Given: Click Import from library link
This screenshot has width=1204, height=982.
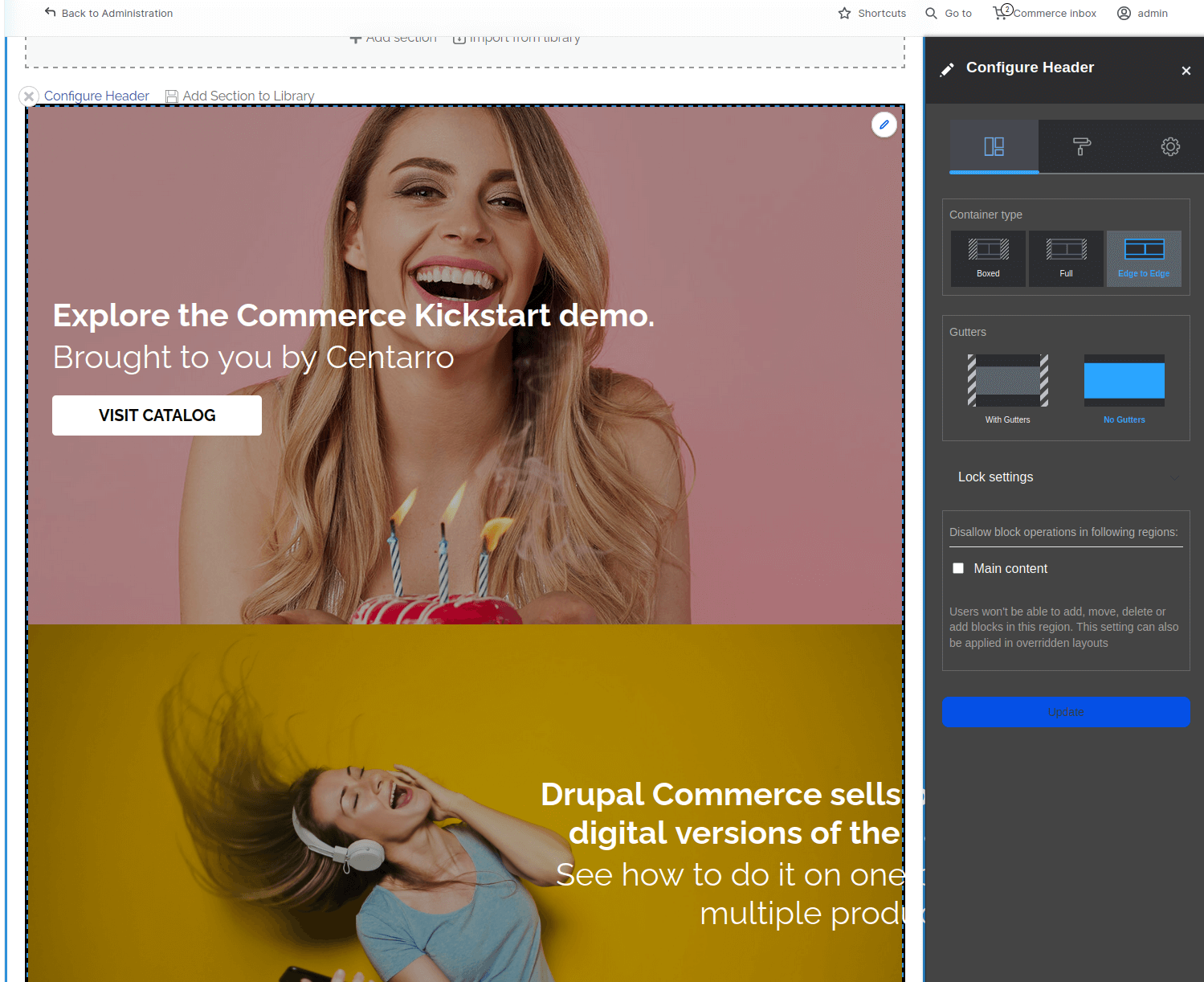Looking at the screenshot, I should [x=516, y=38].
